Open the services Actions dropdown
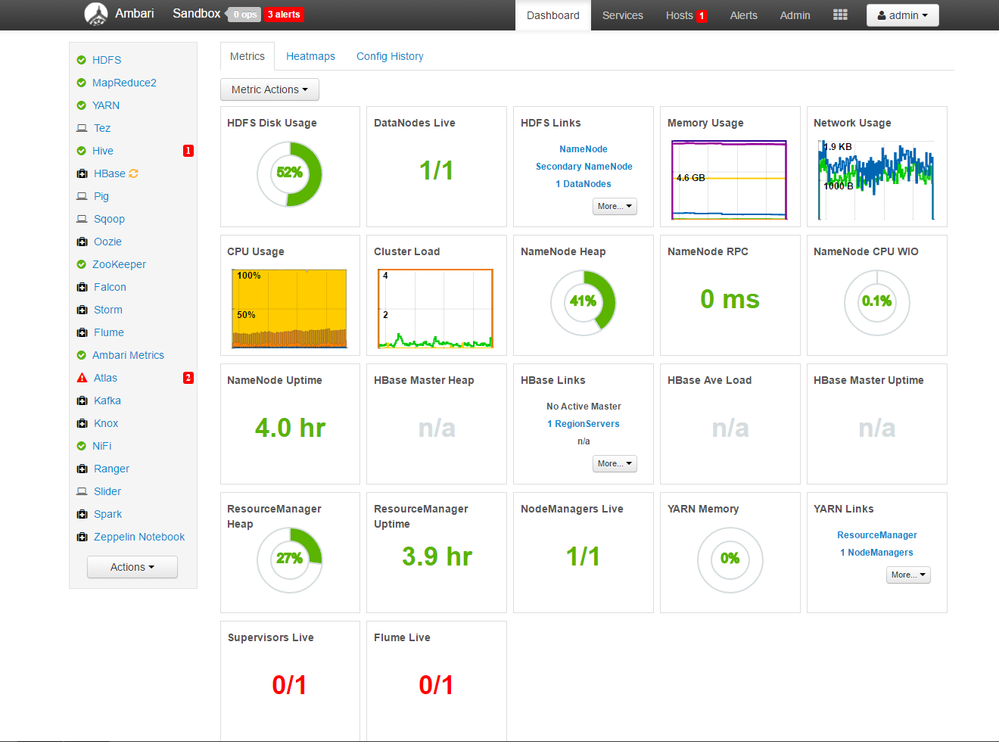The image size is (999, 742). click(x=132, y=567)
